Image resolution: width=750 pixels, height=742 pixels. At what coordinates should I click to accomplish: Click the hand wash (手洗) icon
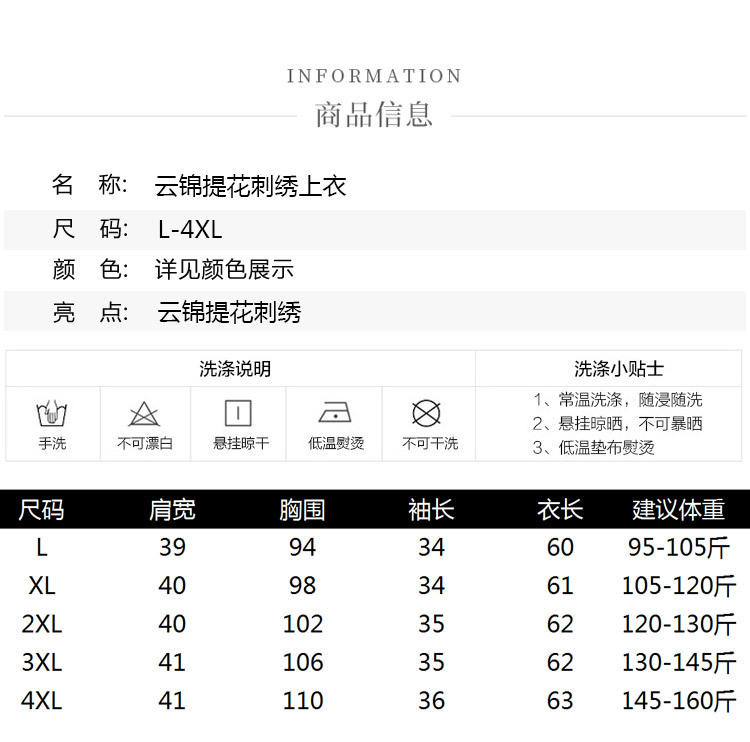[52, 413]
